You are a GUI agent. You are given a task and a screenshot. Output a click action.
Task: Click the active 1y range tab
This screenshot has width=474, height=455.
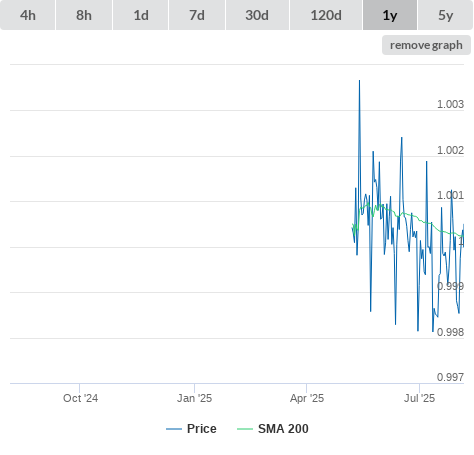[390, 15]
